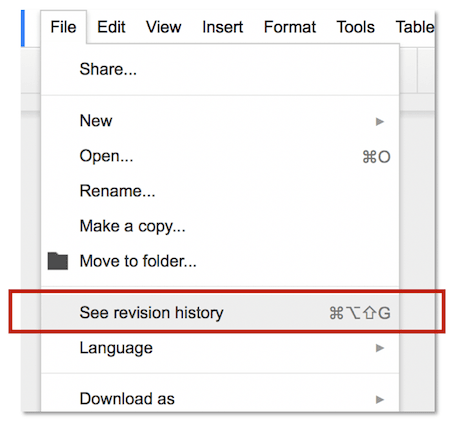This screenshot has width=454, height=424.
Task: Choose Open... in the File menu
Action: pyautogui.click(x=220, y=156)
